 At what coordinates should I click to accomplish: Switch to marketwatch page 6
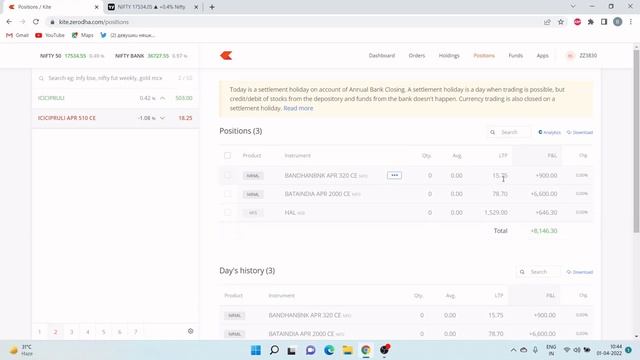[x=120, y=332]
